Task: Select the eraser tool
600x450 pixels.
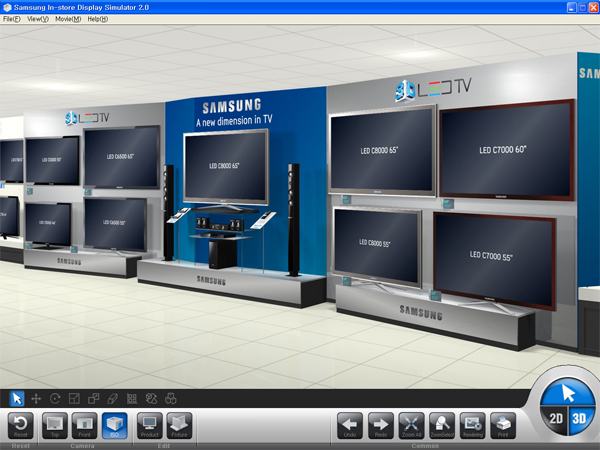Action: [112, 399]
